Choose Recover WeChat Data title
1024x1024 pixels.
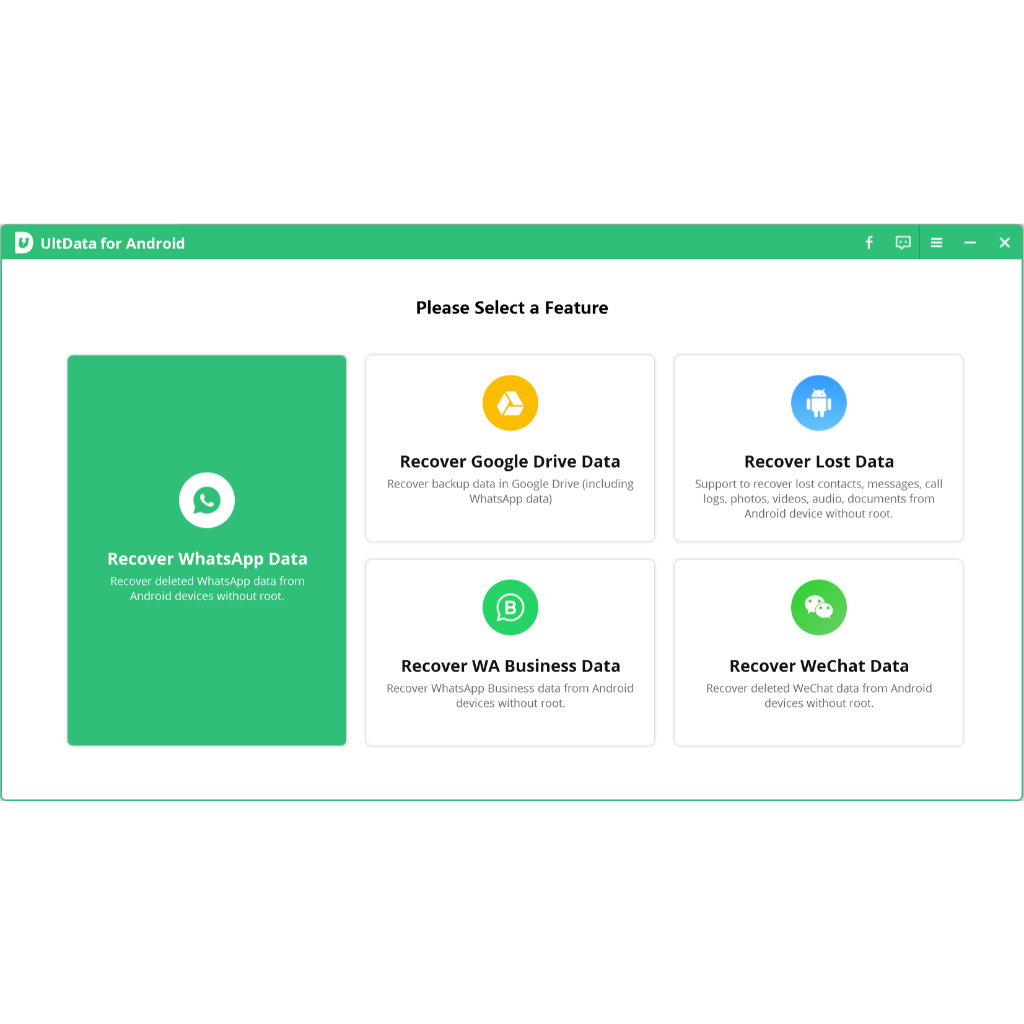tap(819, 666)
